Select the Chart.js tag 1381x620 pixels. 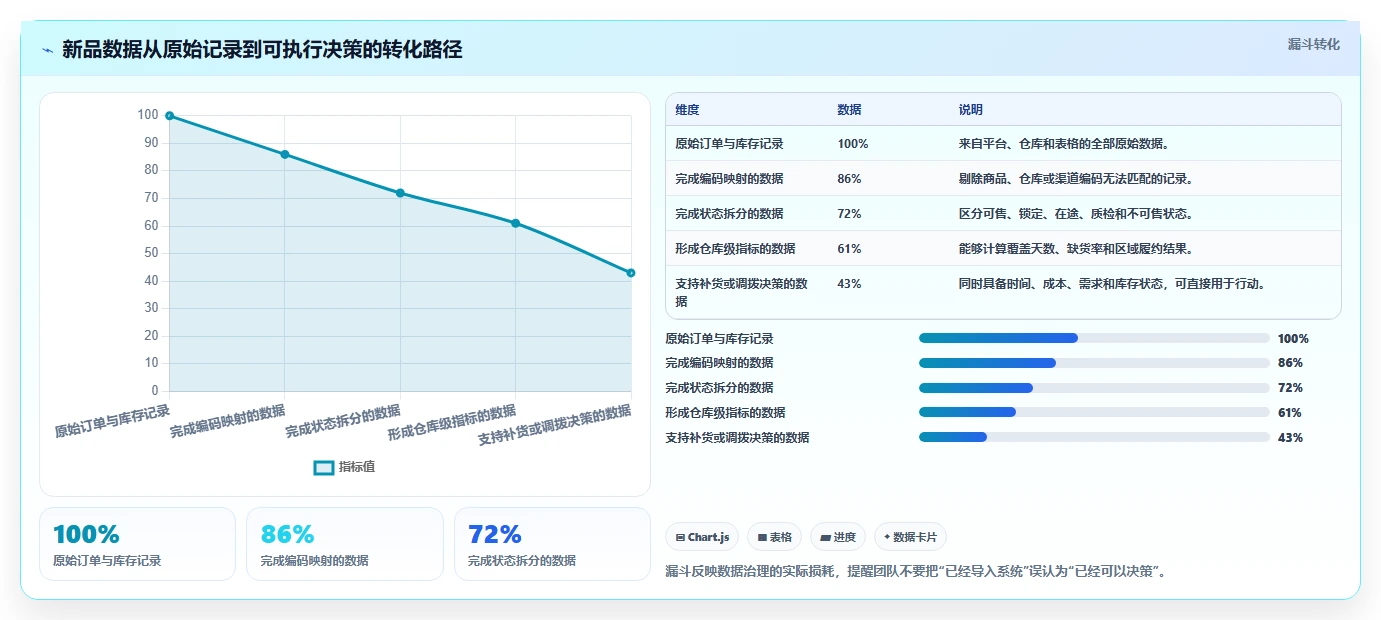point(702,537)
